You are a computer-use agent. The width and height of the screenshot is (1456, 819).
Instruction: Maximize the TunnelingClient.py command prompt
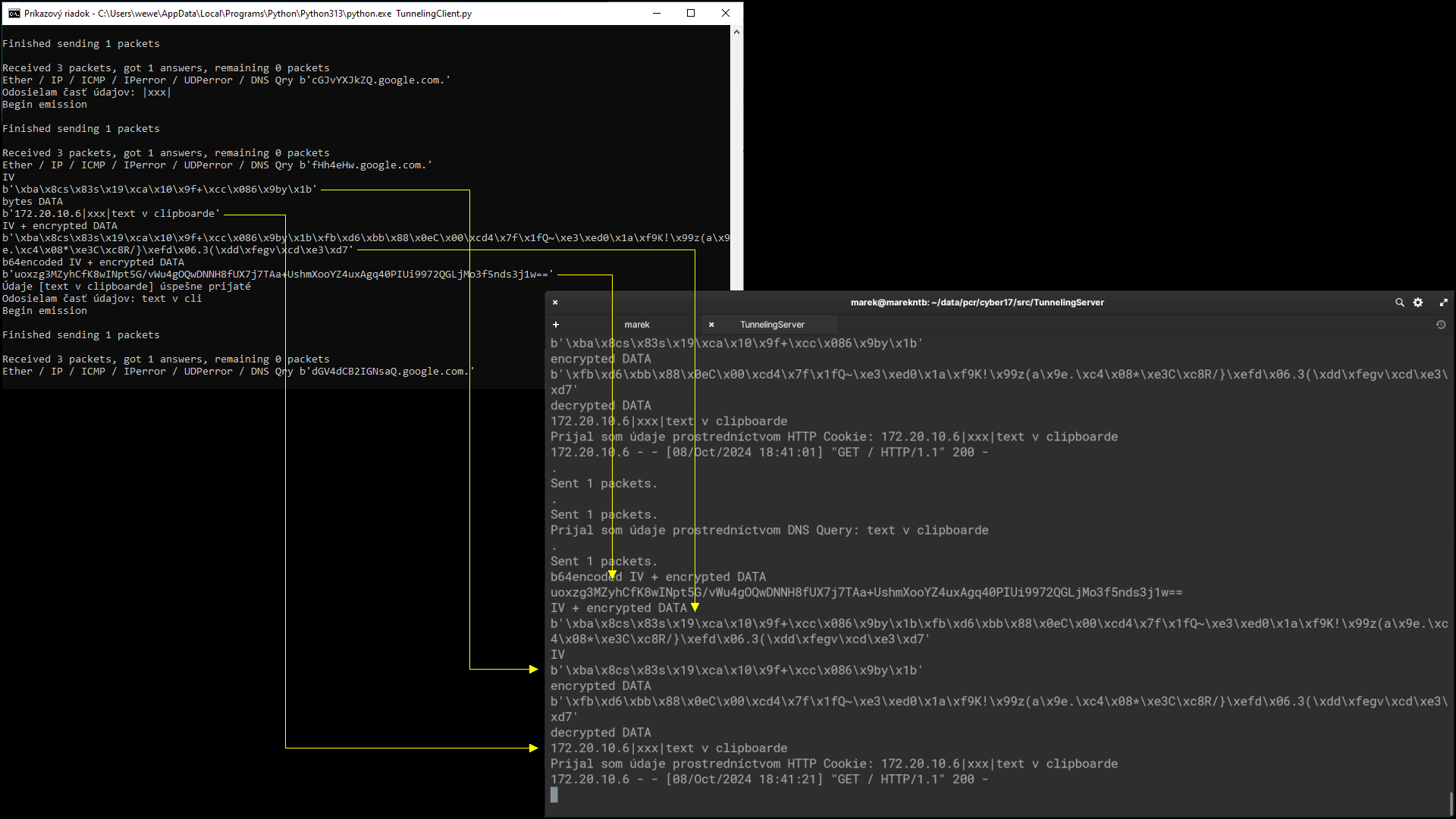point(691,13)
